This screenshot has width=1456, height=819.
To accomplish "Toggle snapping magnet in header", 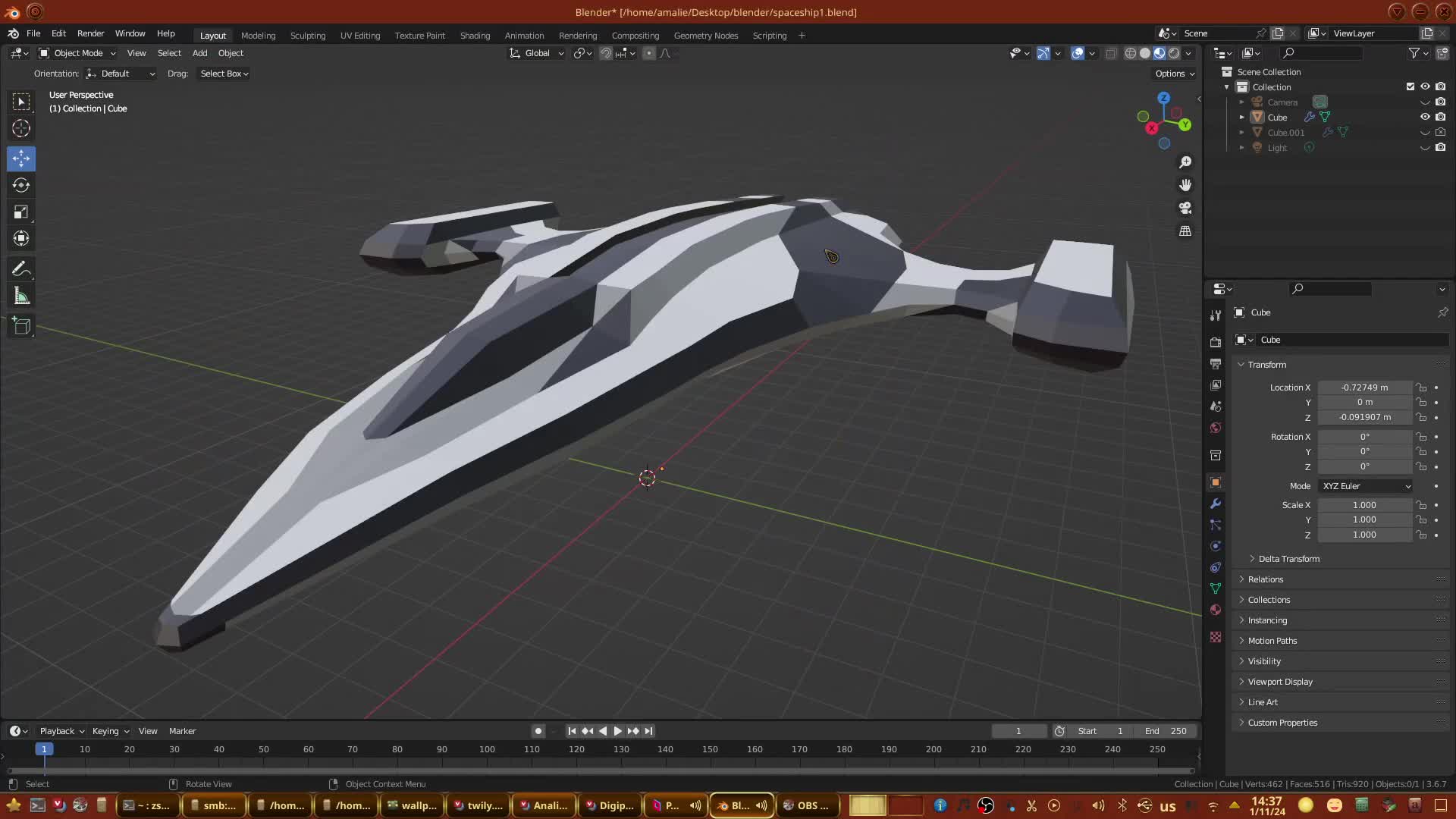I will click(x=606, y=53).
